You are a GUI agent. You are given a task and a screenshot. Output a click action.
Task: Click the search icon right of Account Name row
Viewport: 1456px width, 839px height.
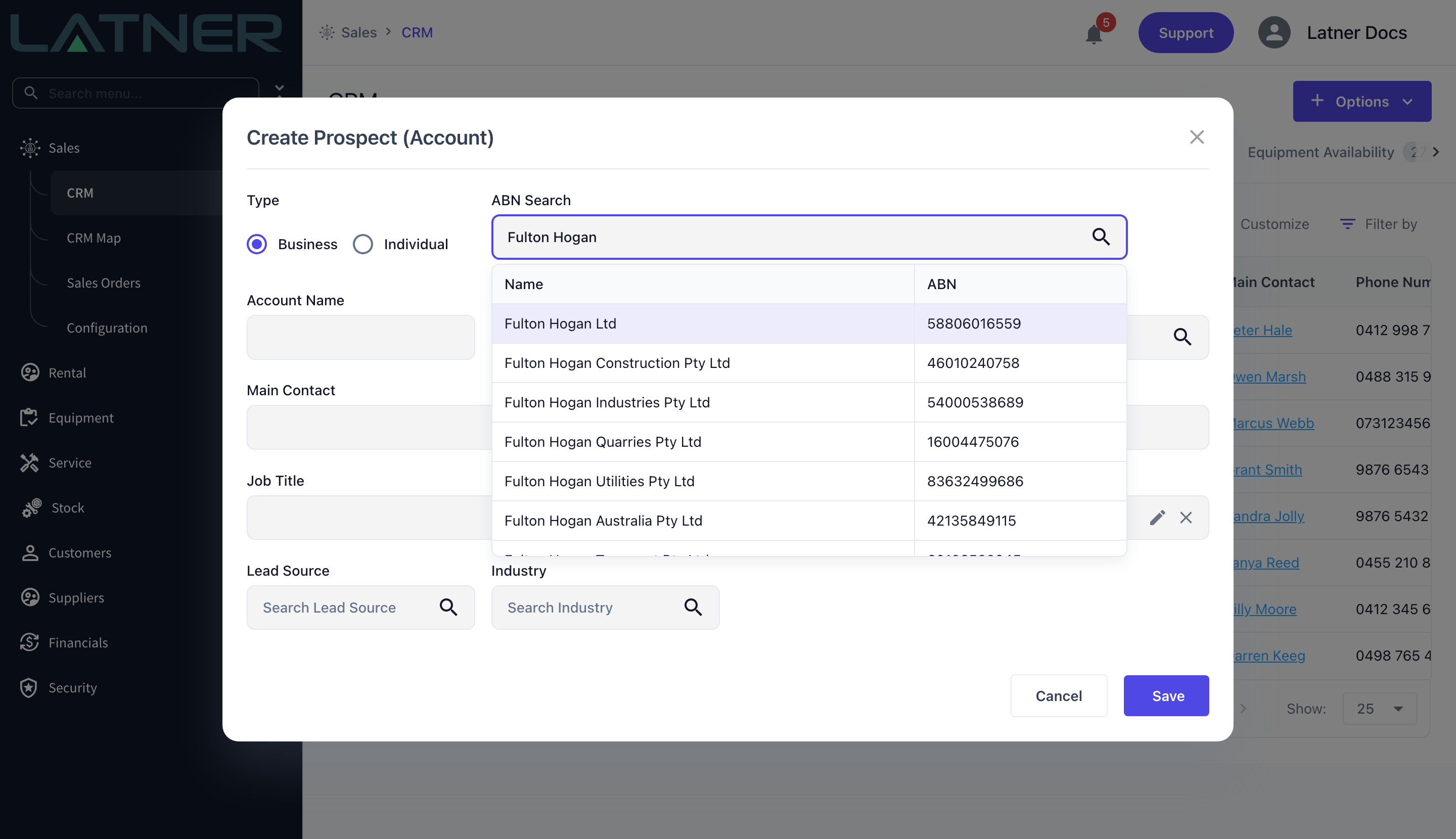point(1182,337)
